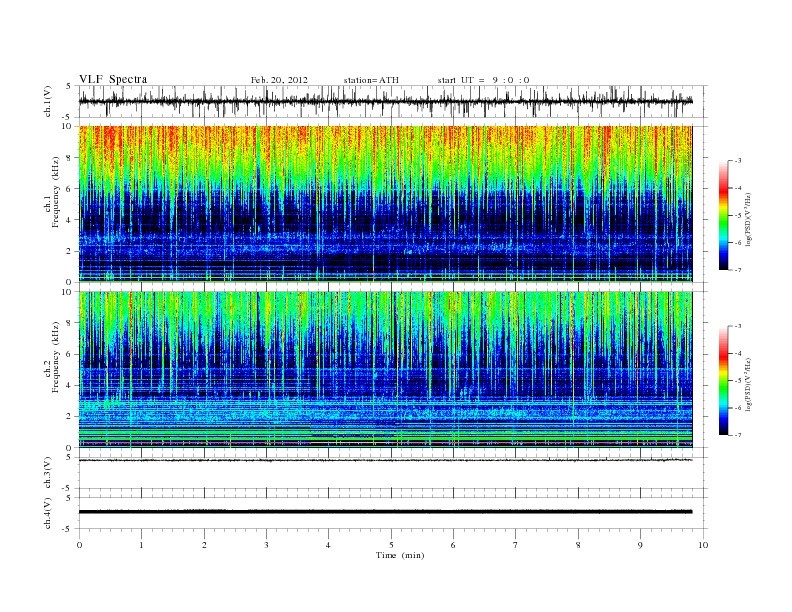The height and width of the screenshot is (612, 792).
Task: Click the 'ch.1(V)' waveform axis label
Action: coord(48,101)
